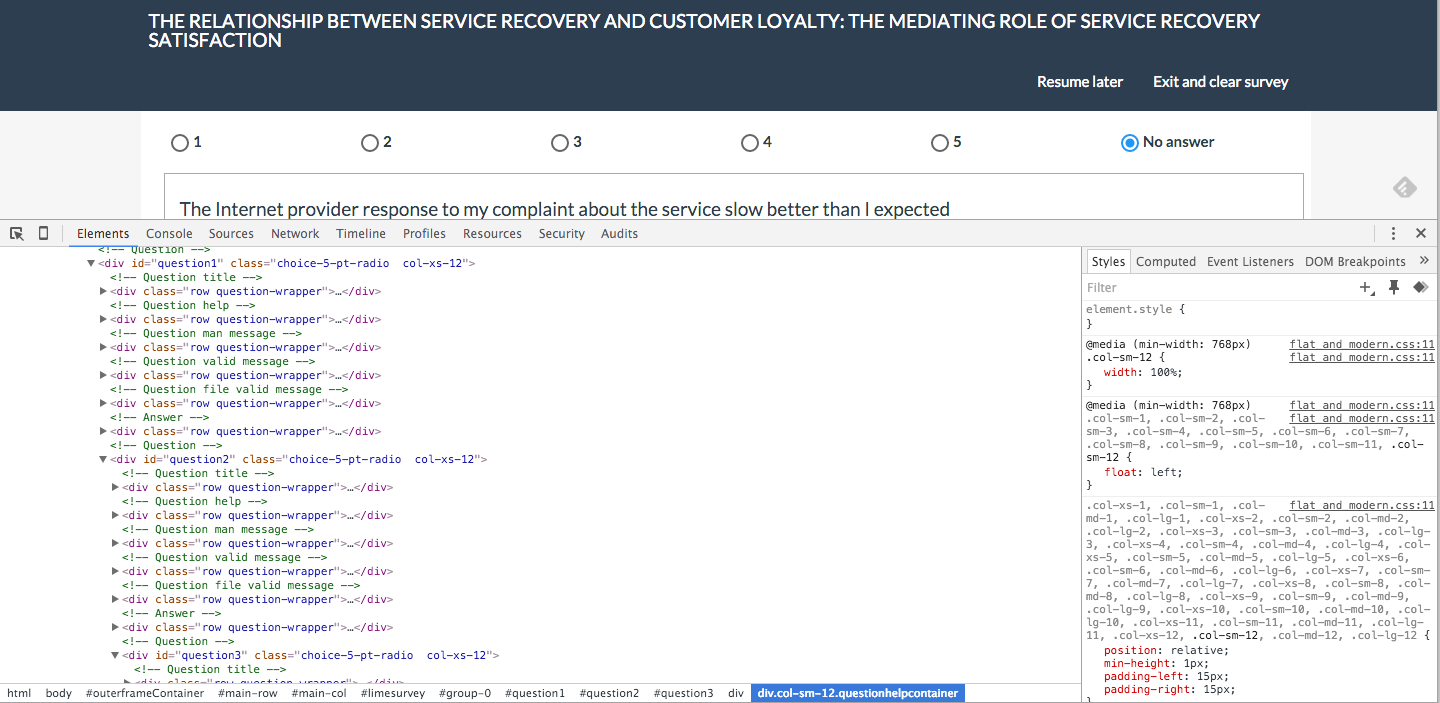Click the Resume later link
This screenshot has width=1440, height=703.
[x=1079, y=82]
